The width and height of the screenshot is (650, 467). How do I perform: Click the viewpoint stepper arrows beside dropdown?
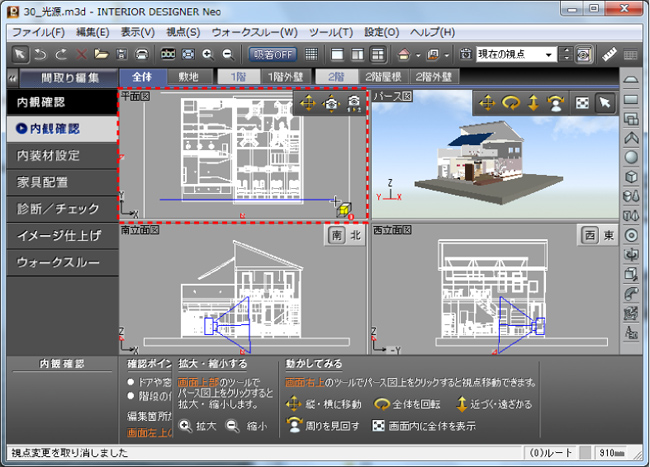tap(567, 53)
